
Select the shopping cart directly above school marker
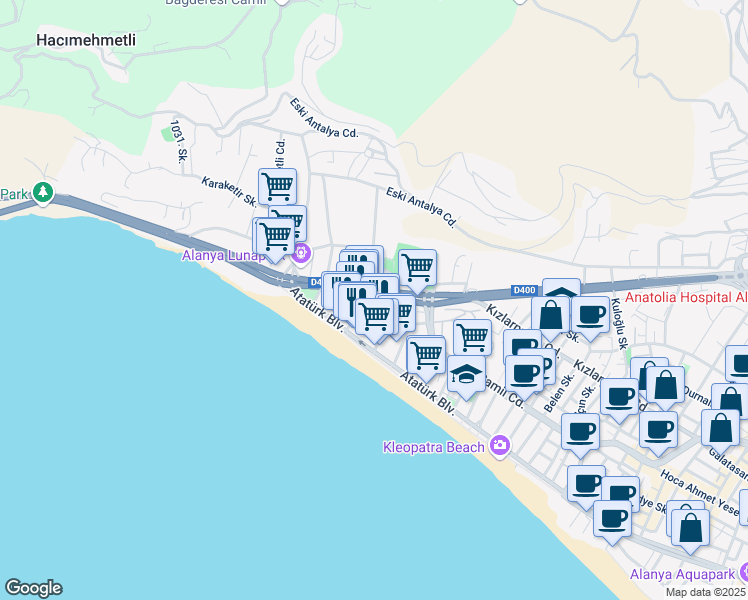coord(472,337)
